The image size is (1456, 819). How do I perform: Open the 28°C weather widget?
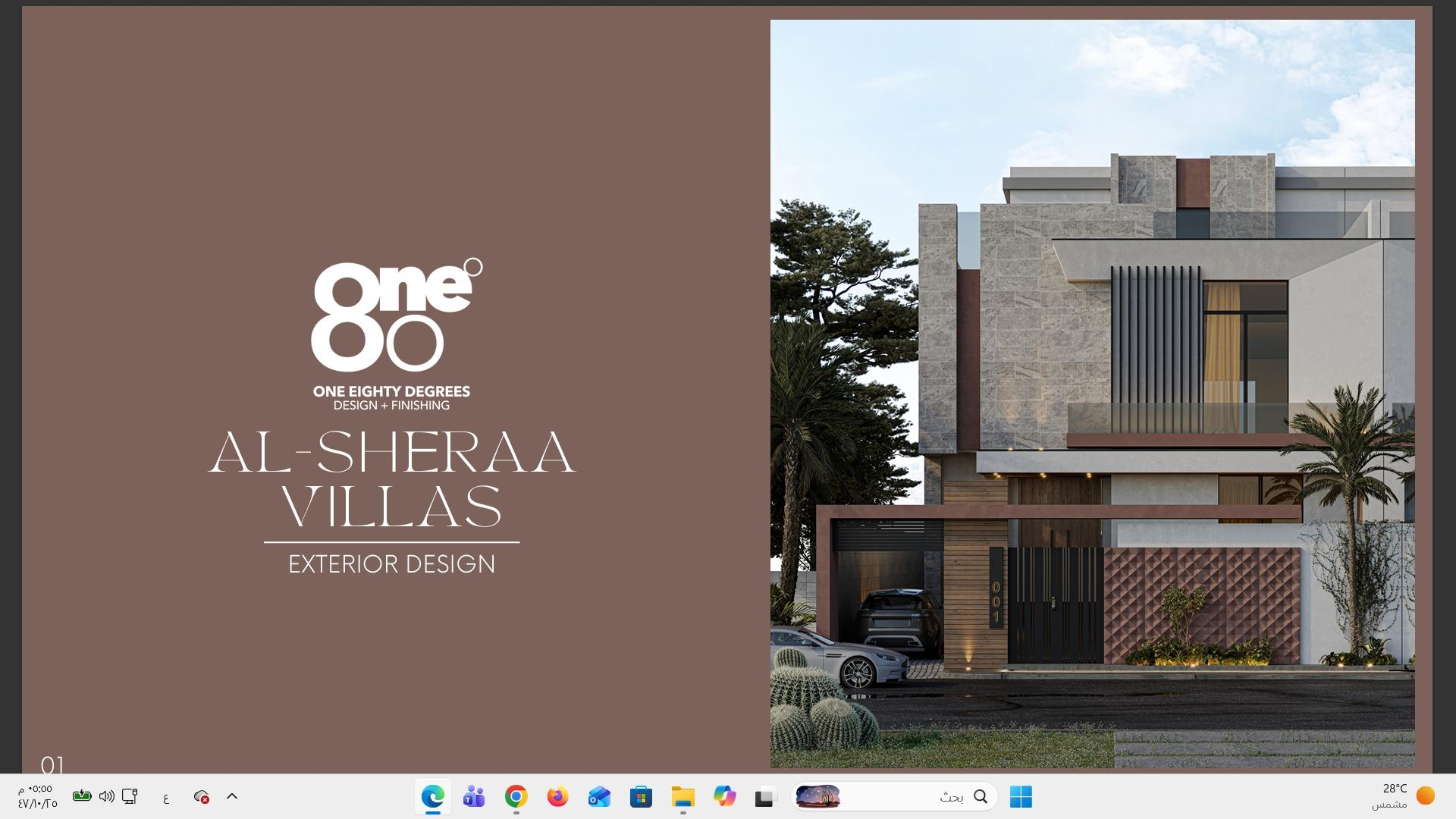click(1403, 796)
